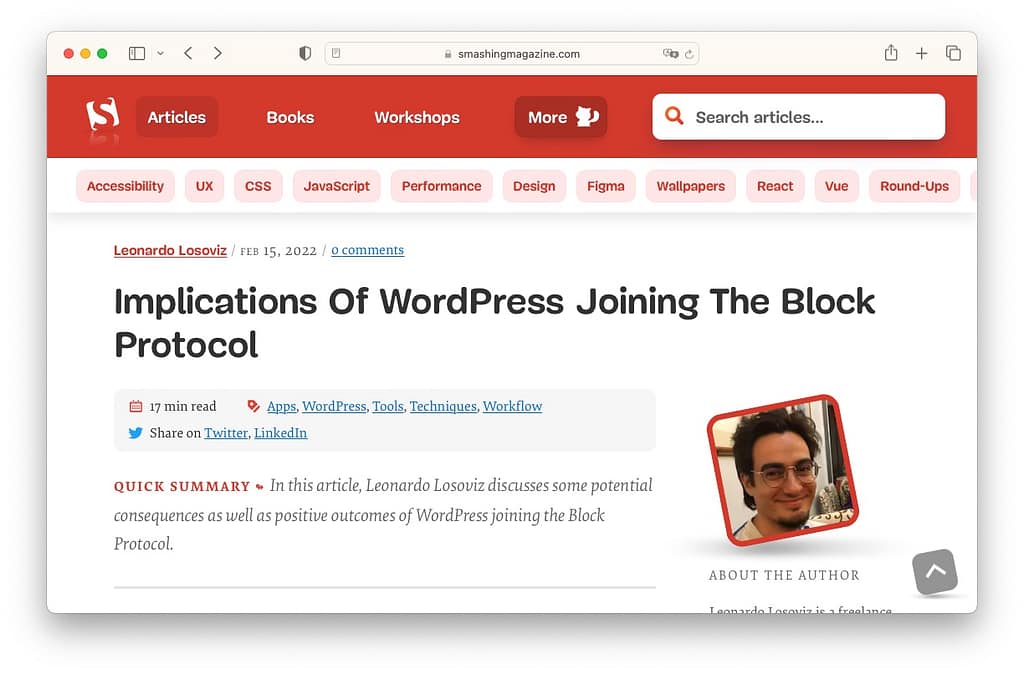1024x675 pixels.
Task: Open the 0 comments link
Action: [367, 250]
